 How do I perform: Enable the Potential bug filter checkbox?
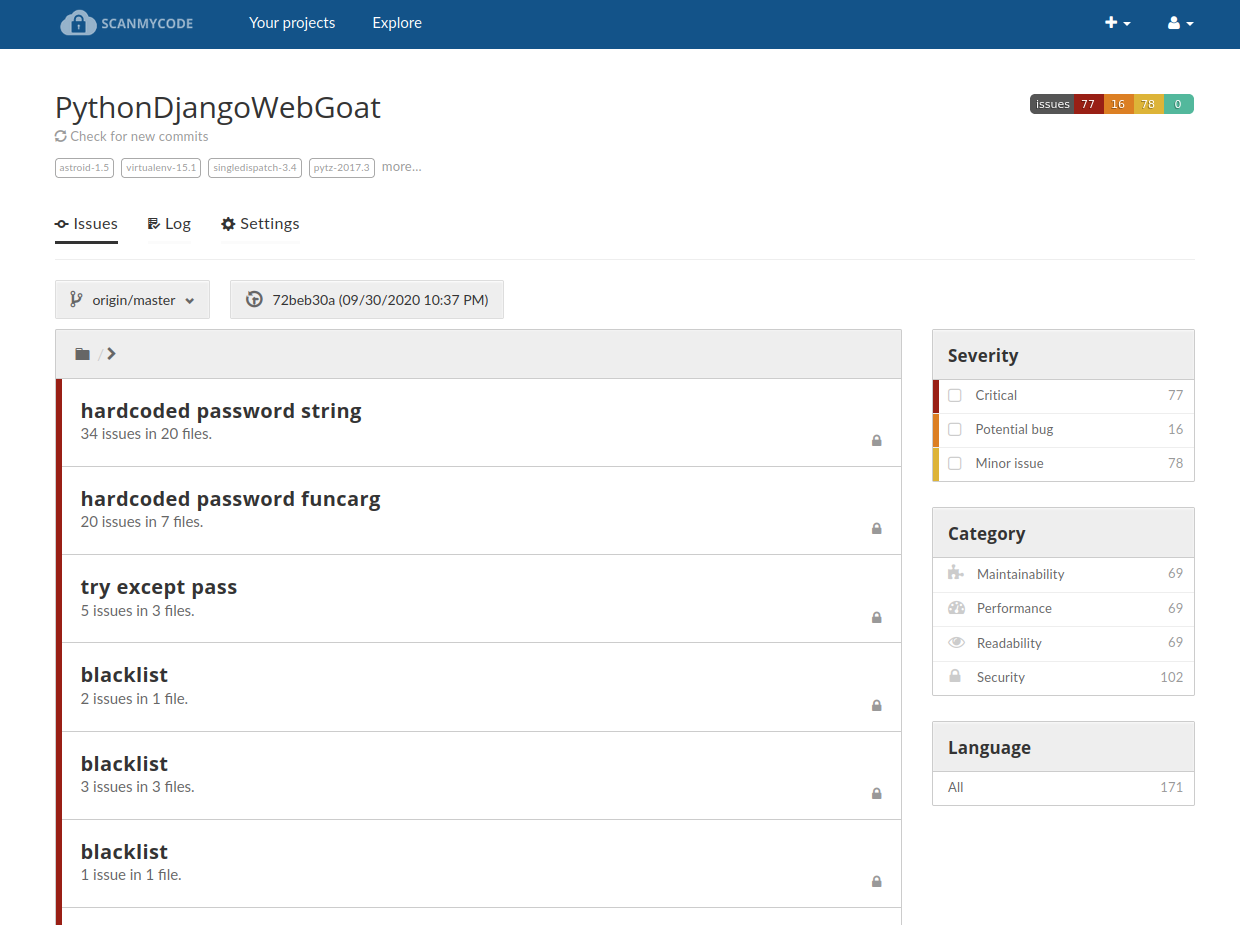point(955,430)
